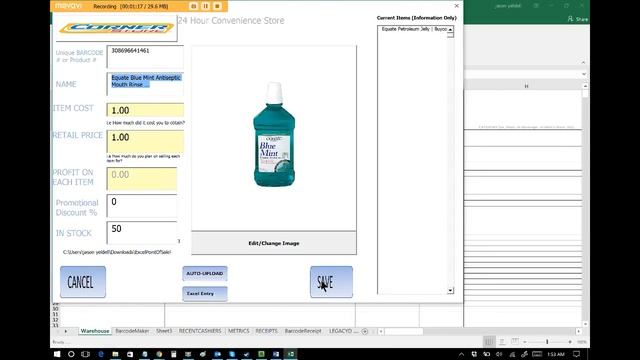Image resolution: width=640 pixels, height=360 pixels.
Task: Click Excel vertical scrollbar down arrow
Action: (585, 324)
